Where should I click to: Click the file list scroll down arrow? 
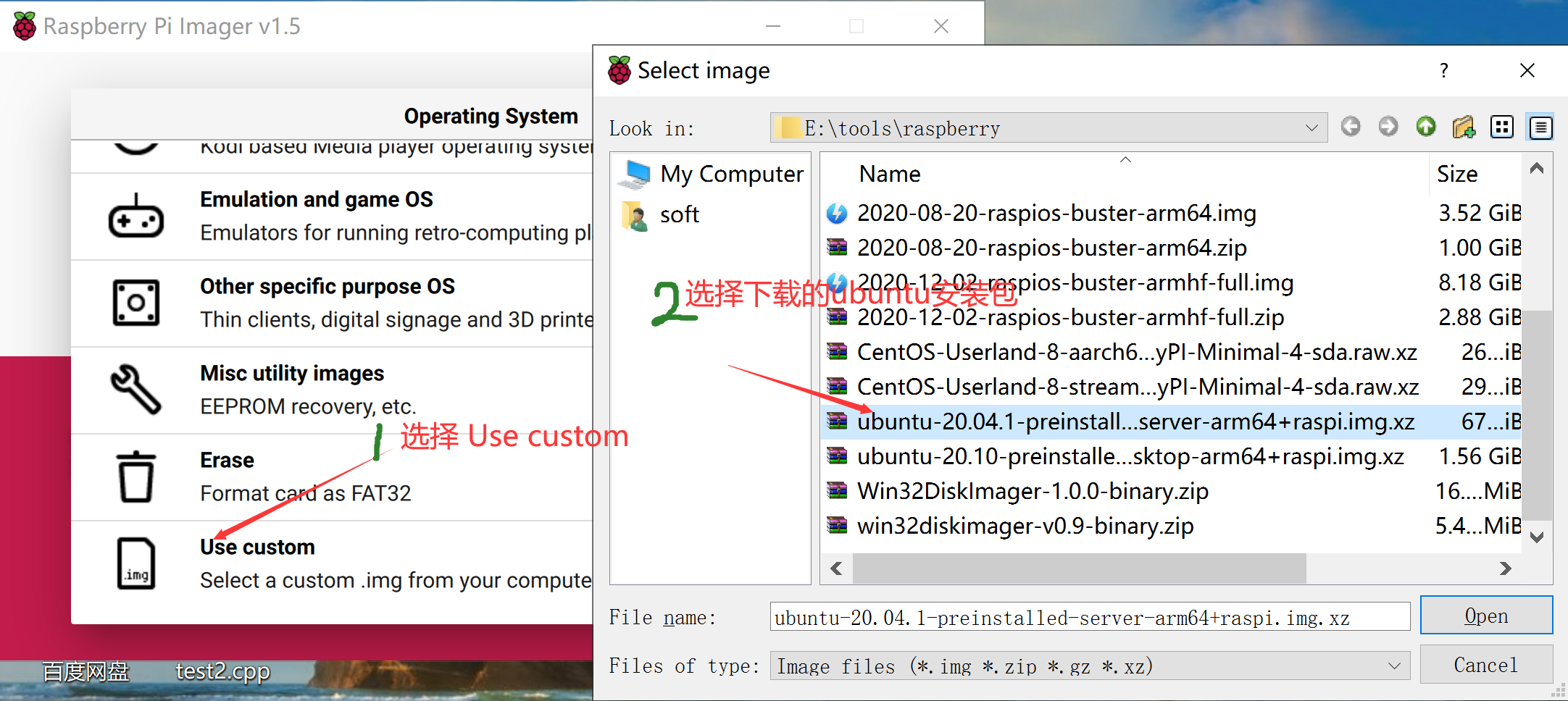pos(1537,537)
